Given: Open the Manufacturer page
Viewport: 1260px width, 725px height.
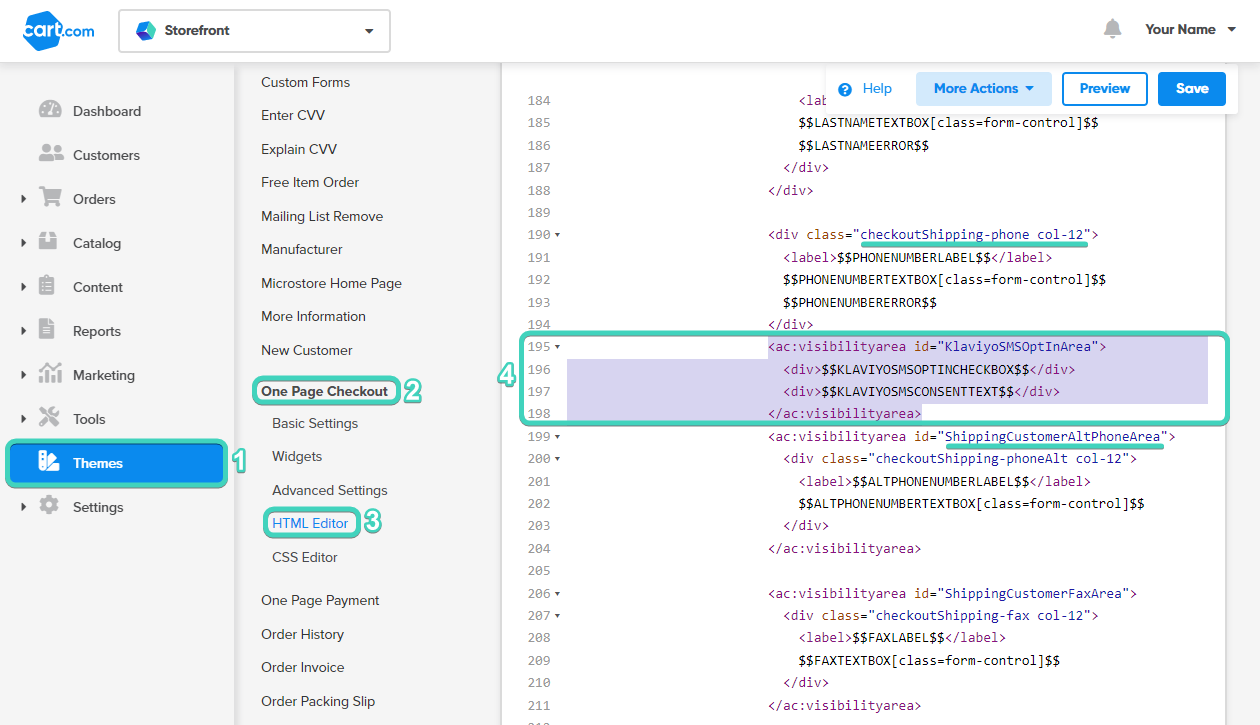Looking at the screenshot, I should coord(302,249).
